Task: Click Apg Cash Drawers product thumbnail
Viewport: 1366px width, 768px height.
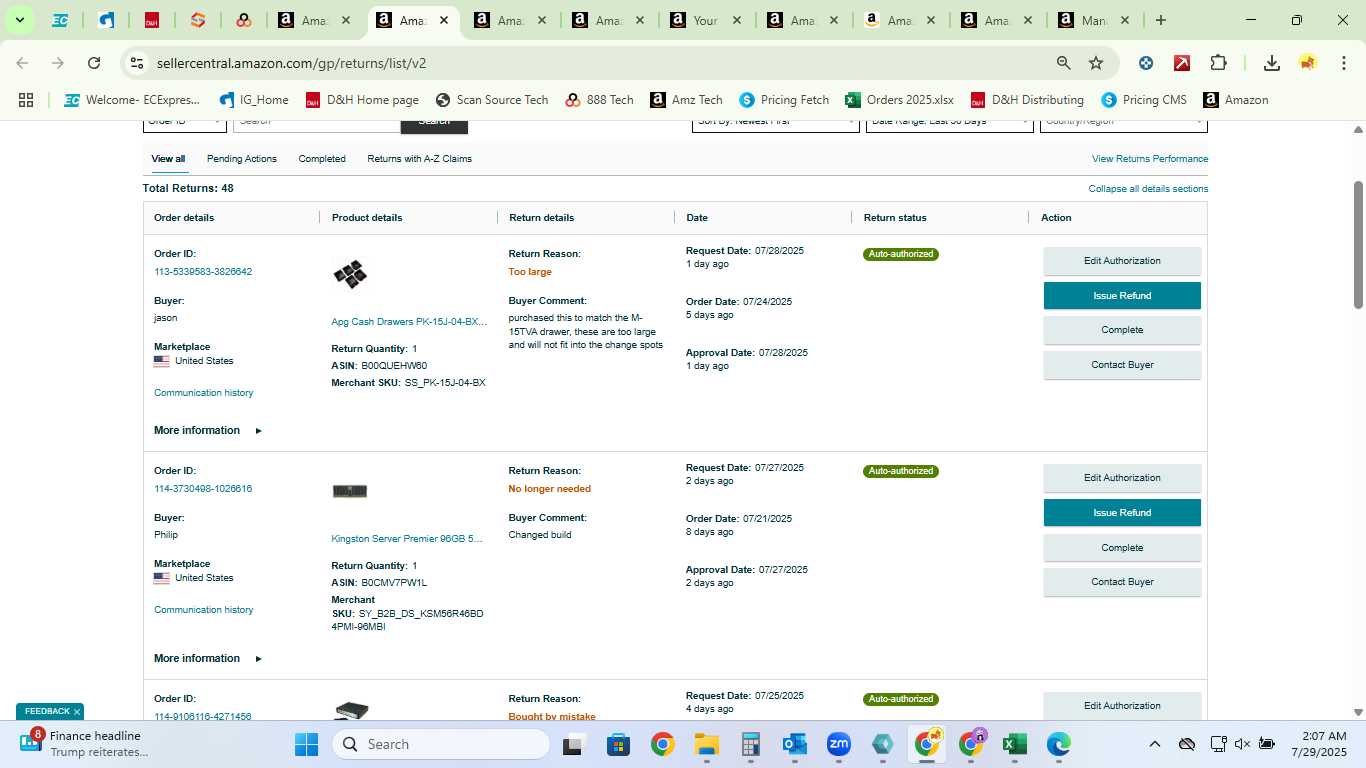Action: click(350, 274)
